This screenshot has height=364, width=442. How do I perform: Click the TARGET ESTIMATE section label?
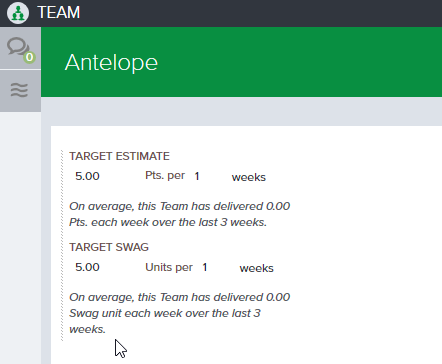click(119, 156)
